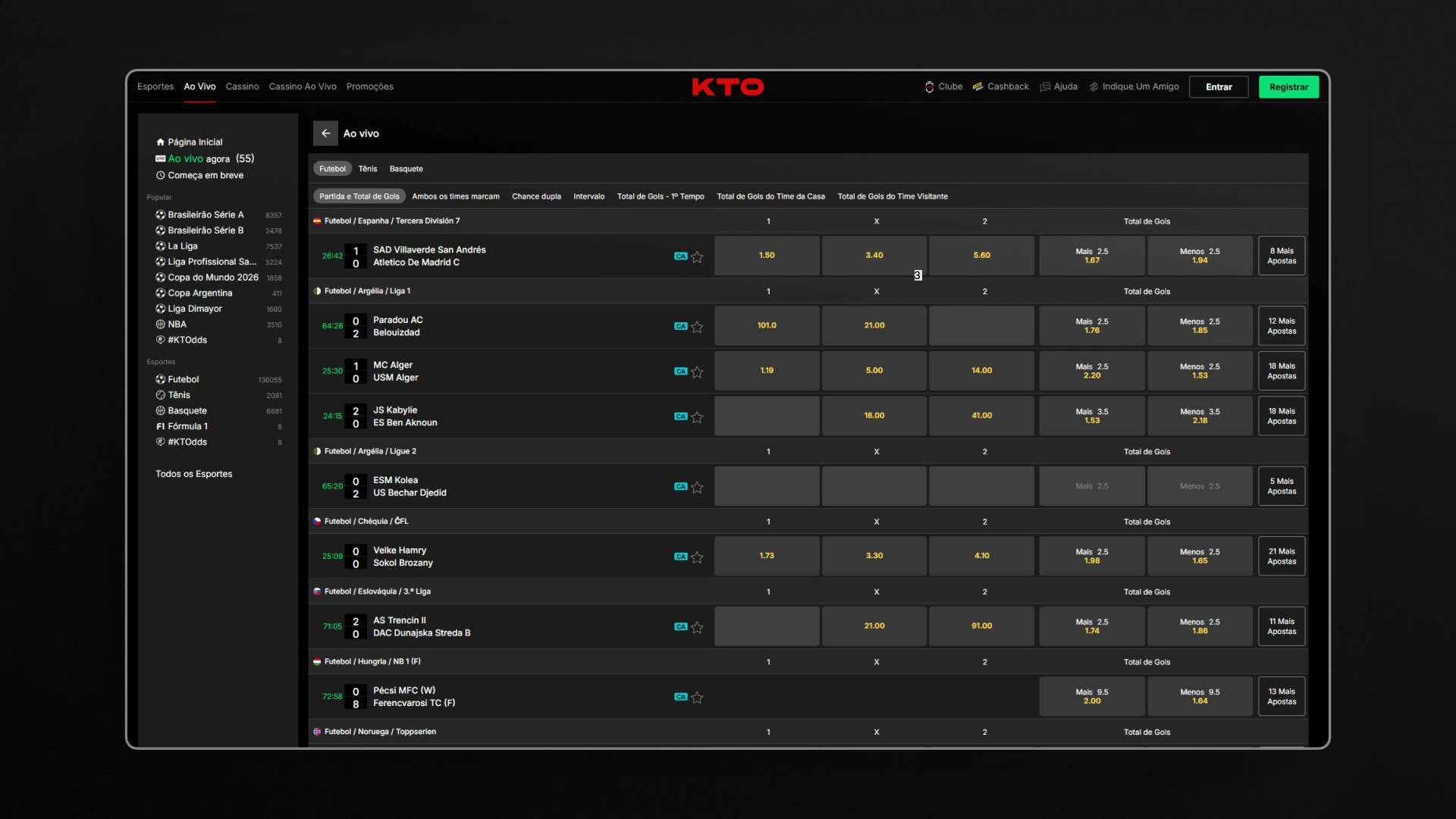Open live tracker icon for Paradou AC match
The width and height of the screenshot is (1456, 819).
tap(680, 326)
